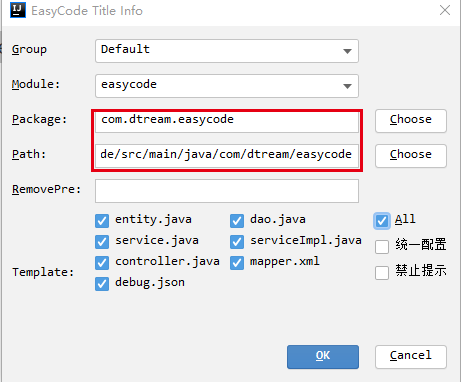Image resolution: width=461 pixels, height=382 pixels.
Task: Close the EasyCode Title Info dialog
Action: tap(445, 10)
